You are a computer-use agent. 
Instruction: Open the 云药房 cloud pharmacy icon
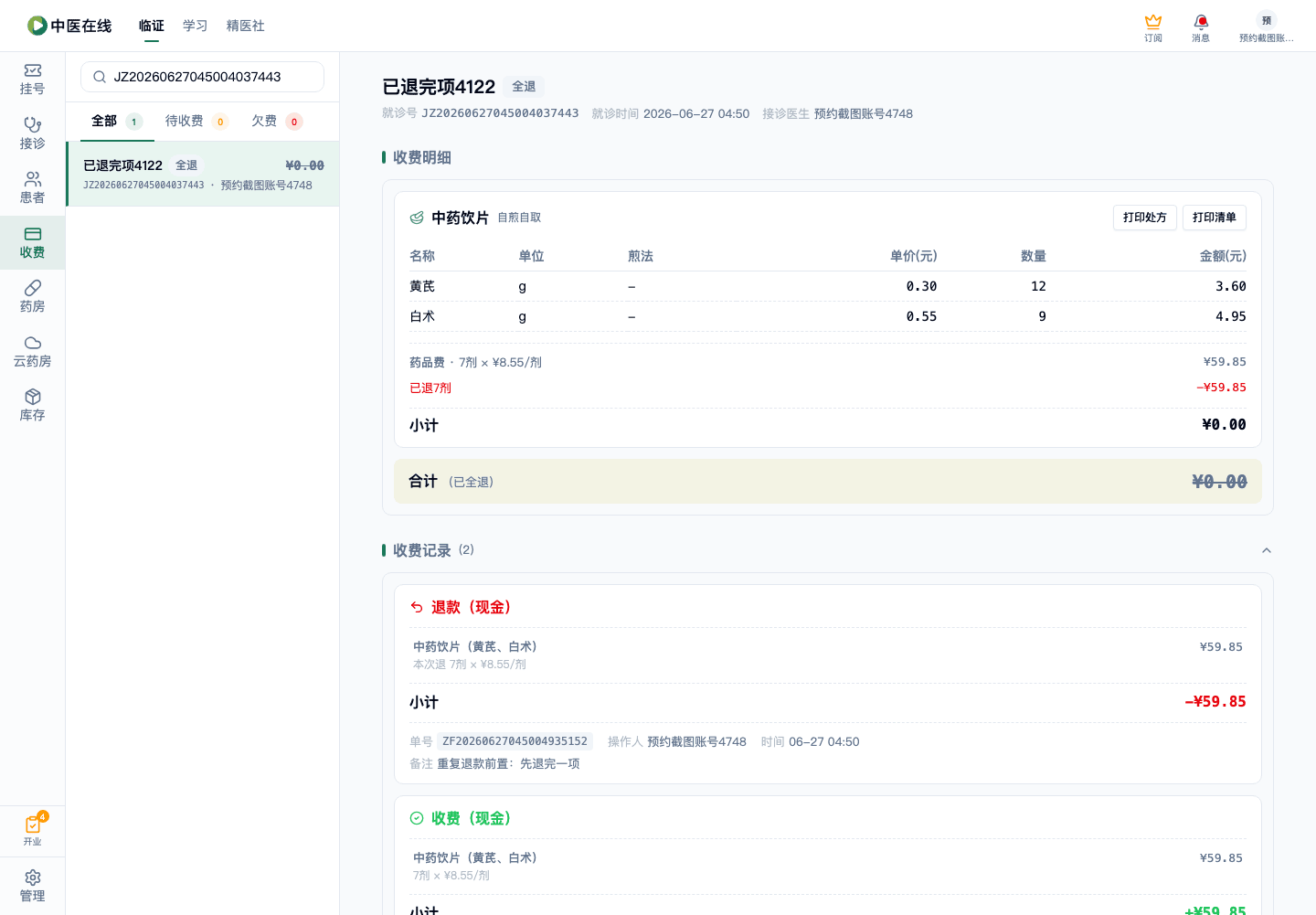coord(32,351)
